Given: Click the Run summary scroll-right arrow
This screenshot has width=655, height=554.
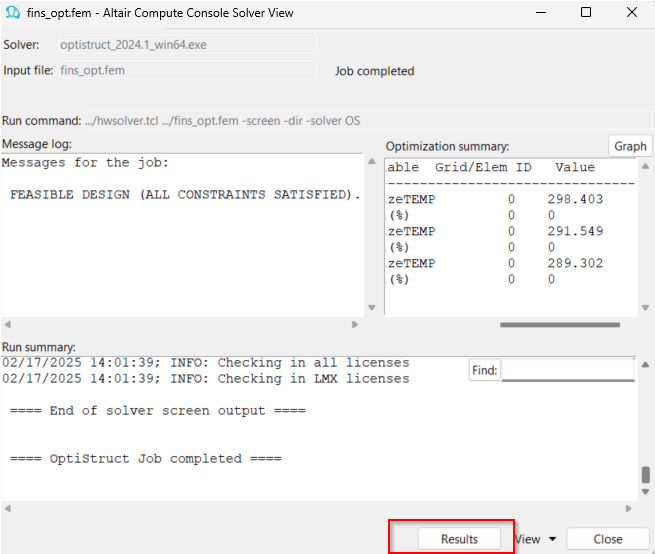Looking at the screenshot, I should (x=628, y=508).
